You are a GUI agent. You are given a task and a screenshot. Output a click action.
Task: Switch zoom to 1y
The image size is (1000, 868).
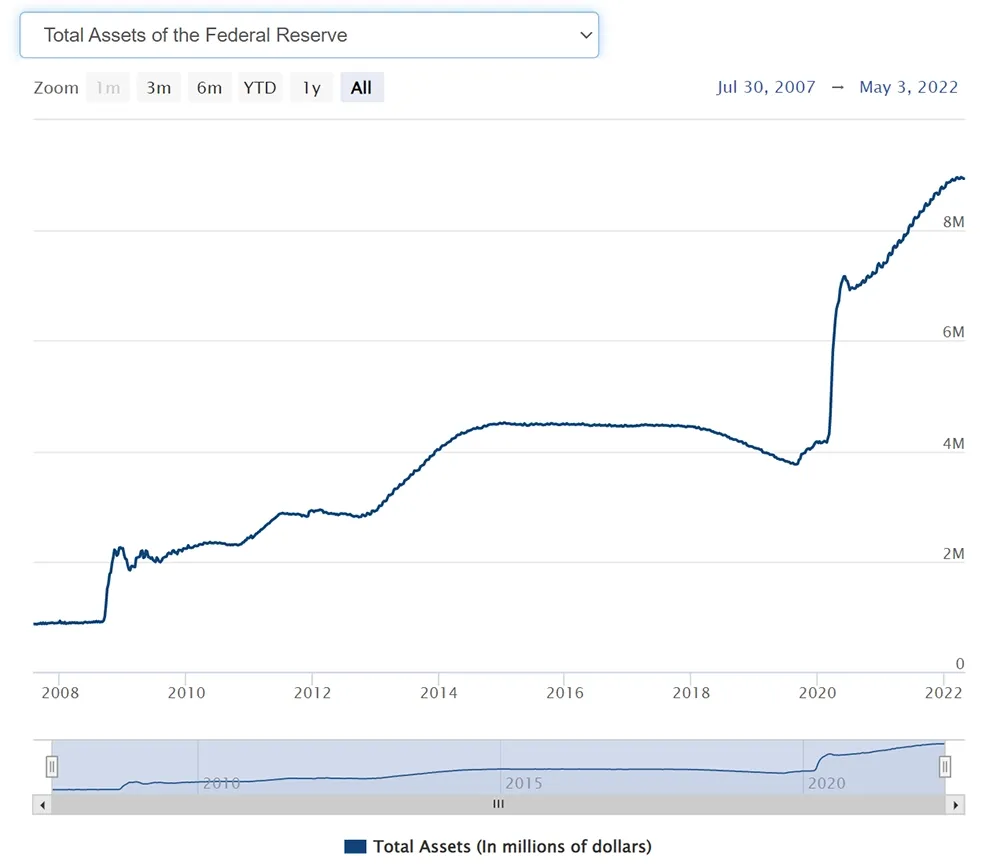tap(311, 87)
